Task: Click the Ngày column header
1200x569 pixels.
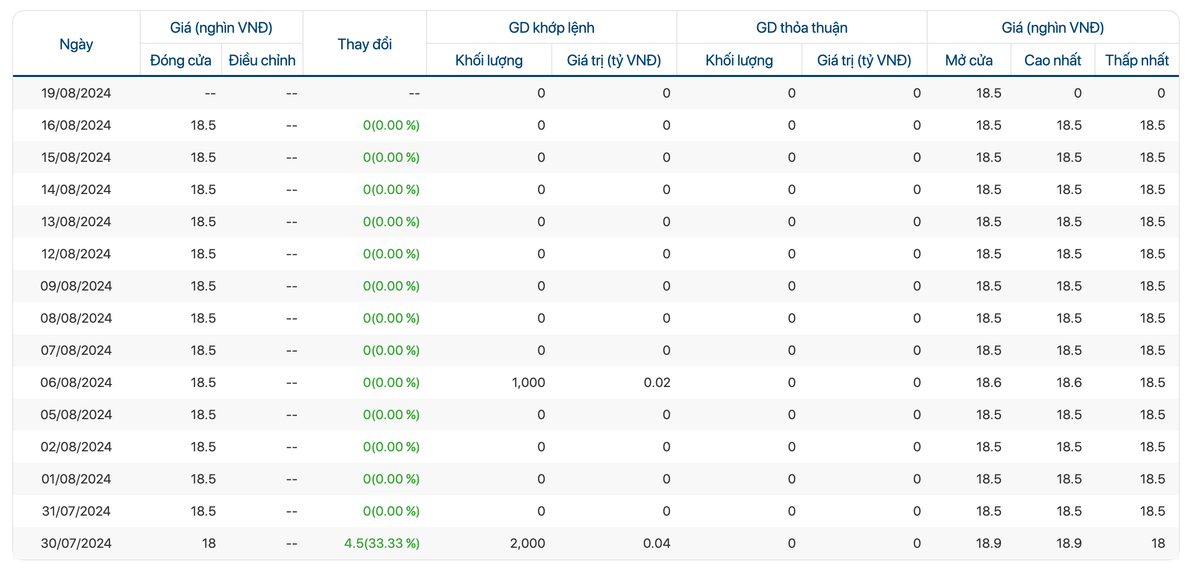Action: [76, 44]
